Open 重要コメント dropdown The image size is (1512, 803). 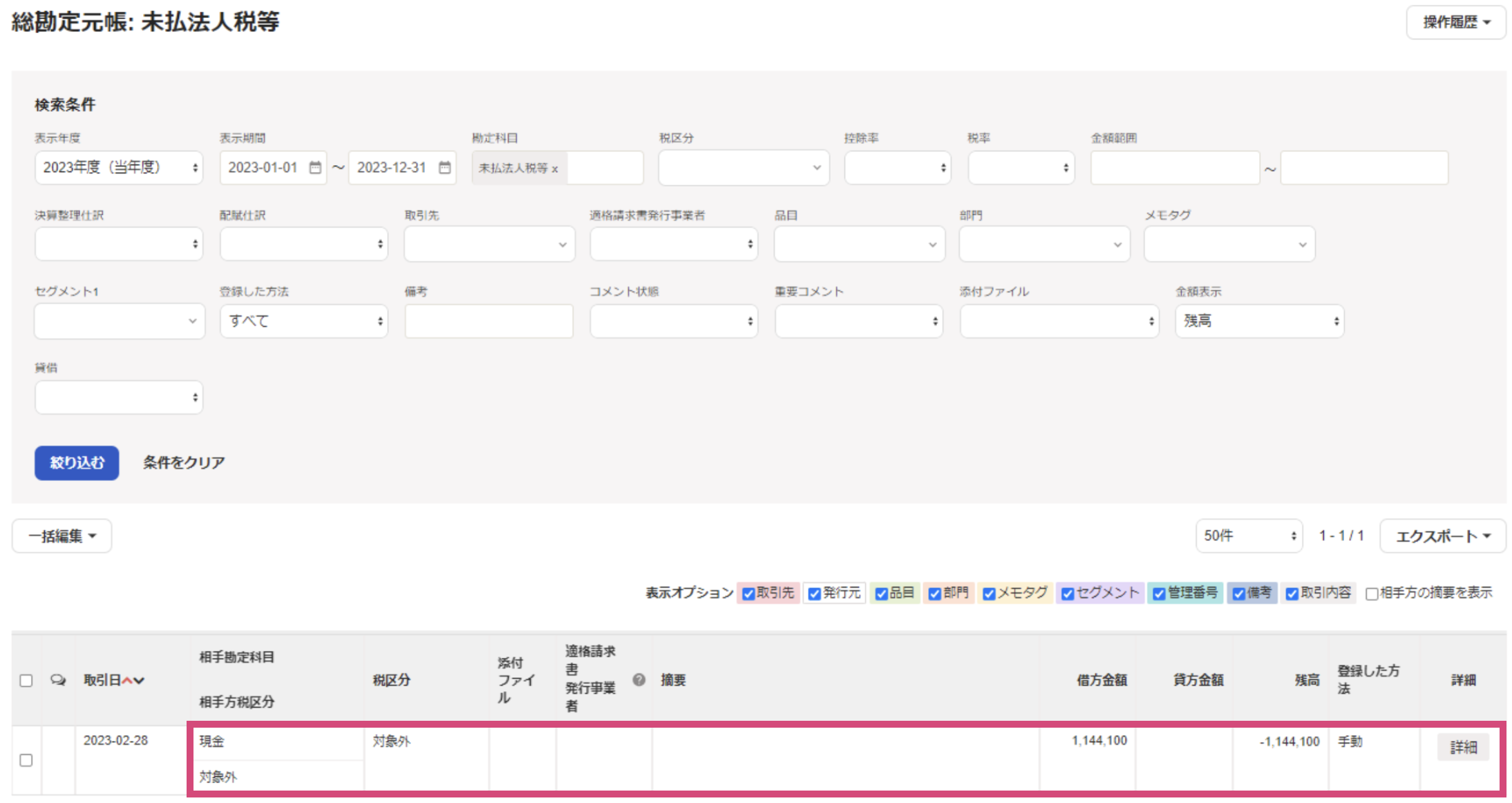(x=859, y=321)
